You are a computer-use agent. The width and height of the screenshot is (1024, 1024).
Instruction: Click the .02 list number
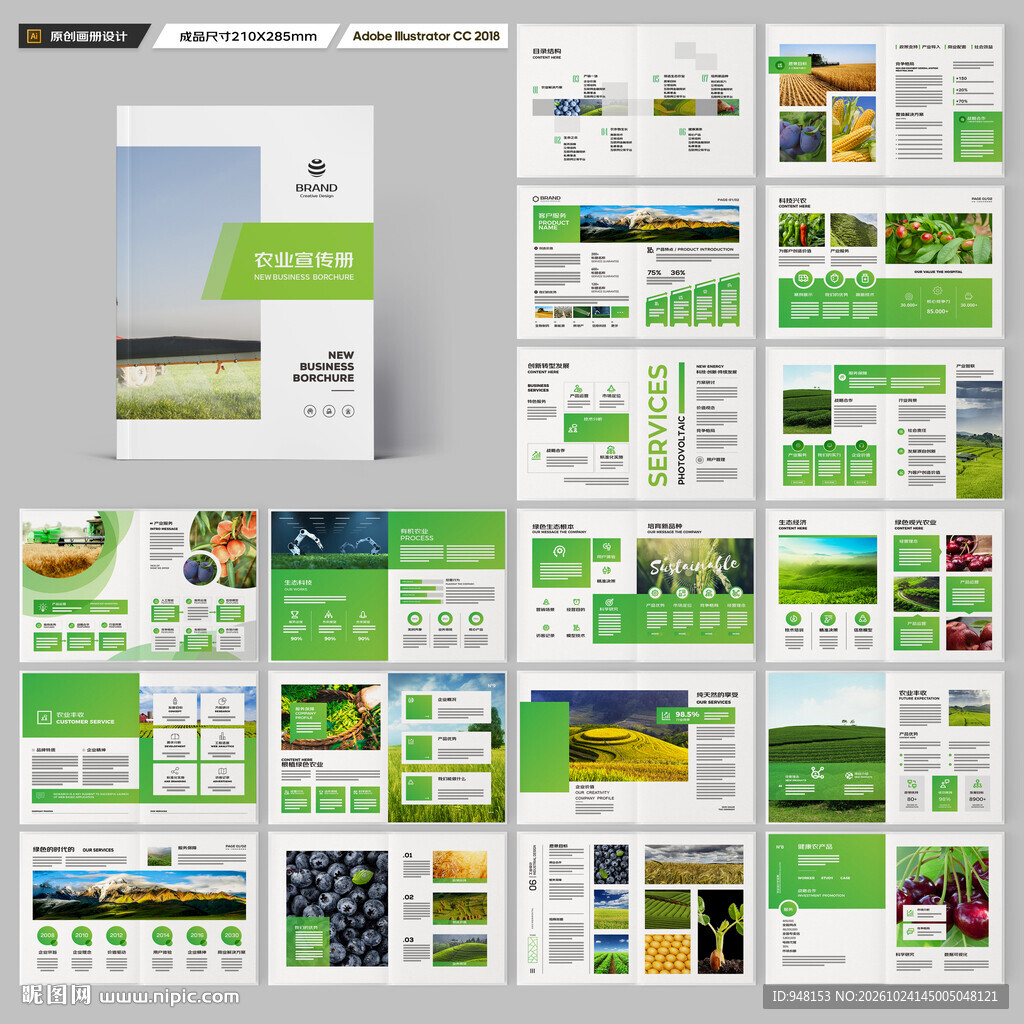[x=408, y=897]
